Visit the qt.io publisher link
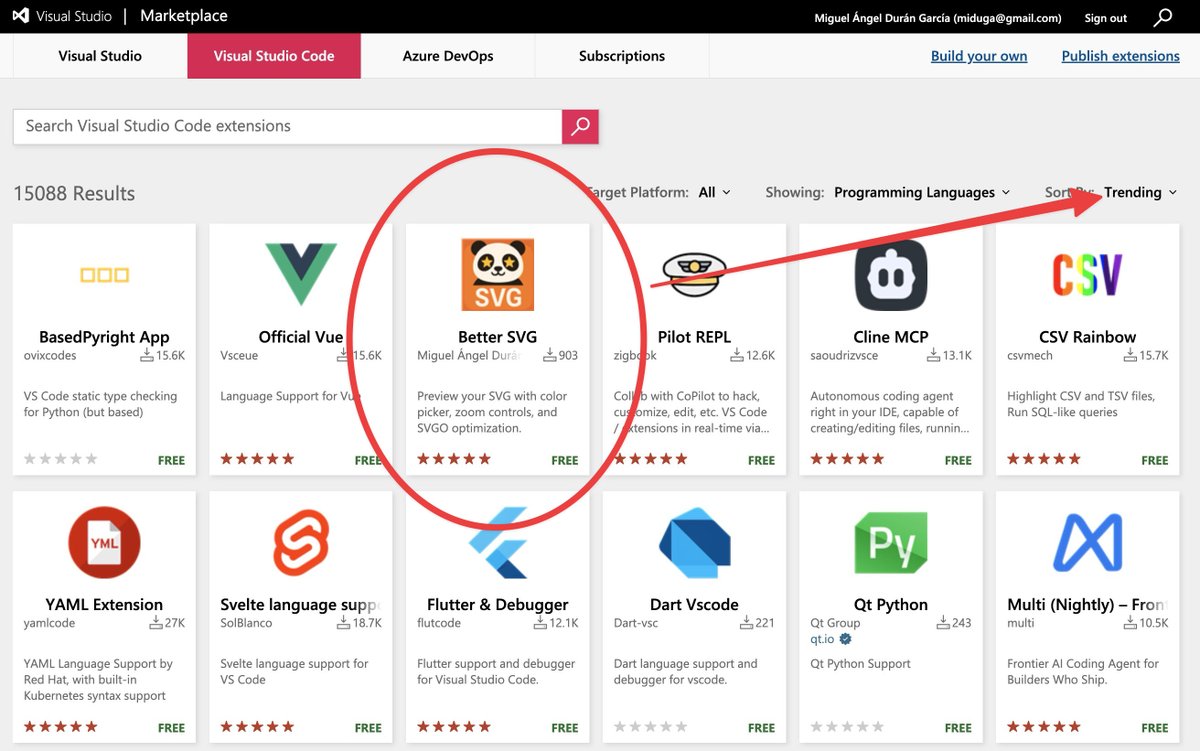 (x=822, y=639)
